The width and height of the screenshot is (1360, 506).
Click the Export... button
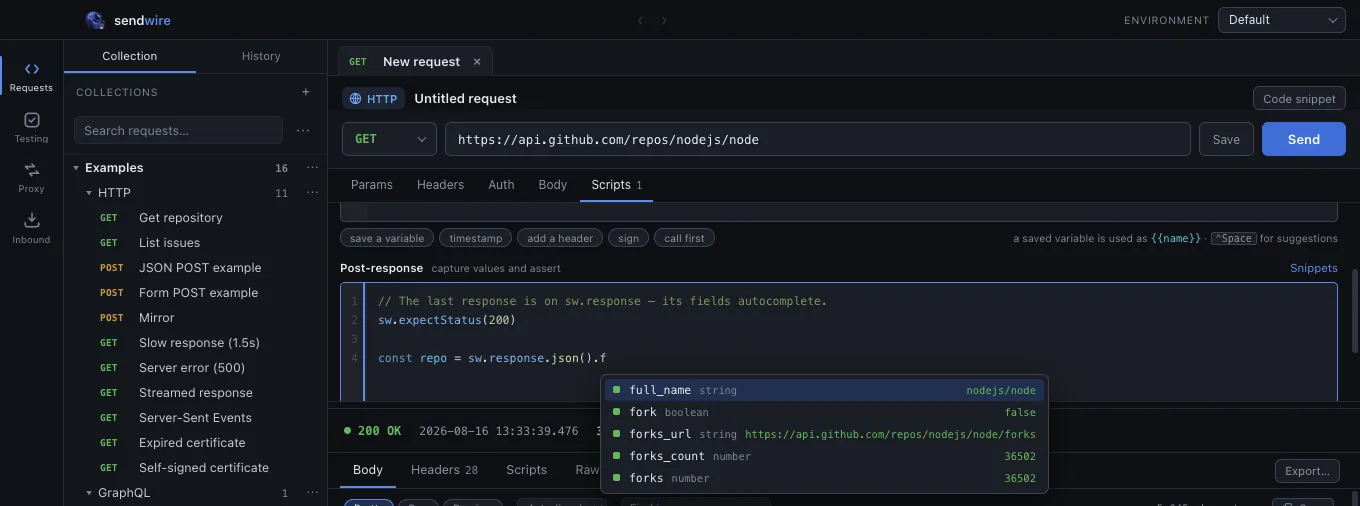[1307, 471]
